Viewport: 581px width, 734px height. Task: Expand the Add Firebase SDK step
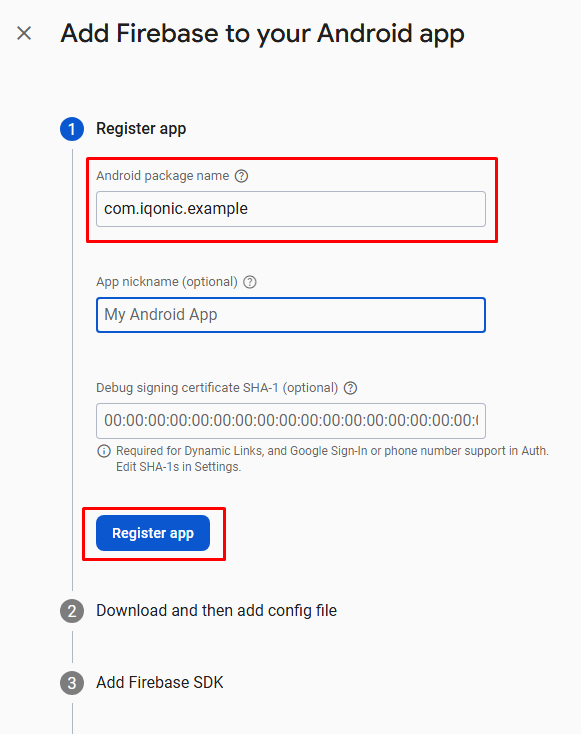click(x=160, y=683)
